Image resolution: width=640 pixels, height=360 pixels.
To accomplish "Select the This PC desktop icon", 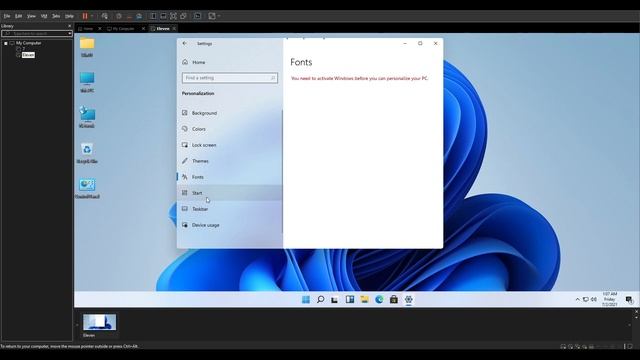I will coord(87,82).
